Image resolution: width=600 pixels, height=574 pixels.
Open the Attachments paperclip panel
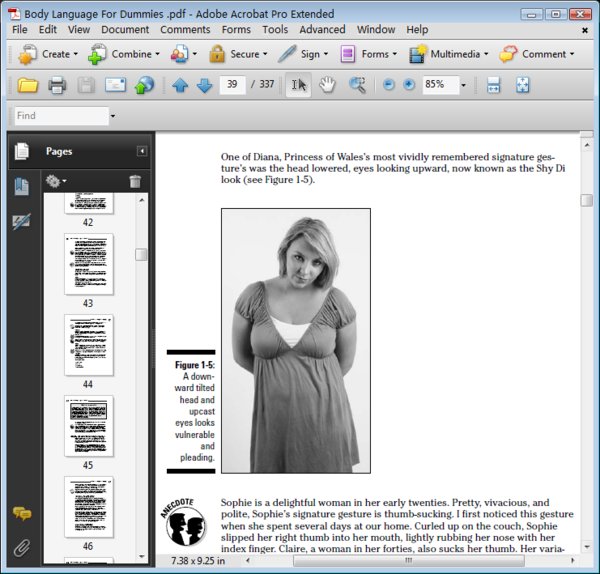pyautogui.click(x=22, y=548)
